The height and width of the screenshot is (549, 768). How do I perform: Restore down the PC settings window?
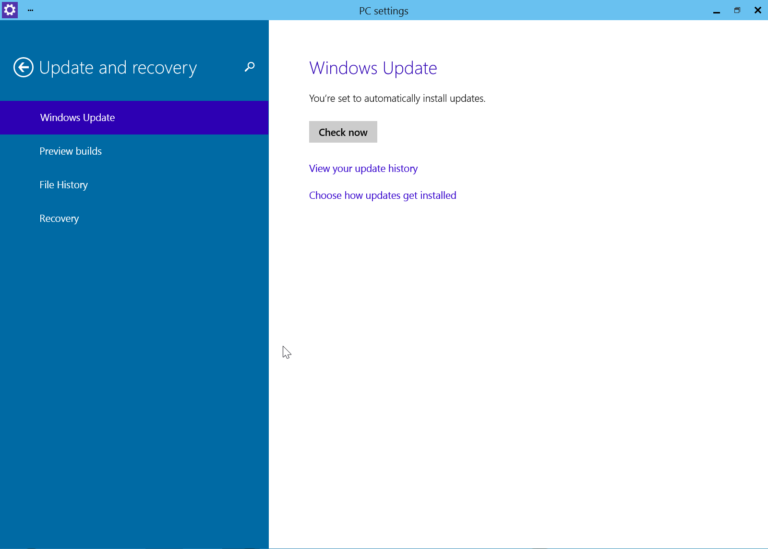tap(737, 10)
